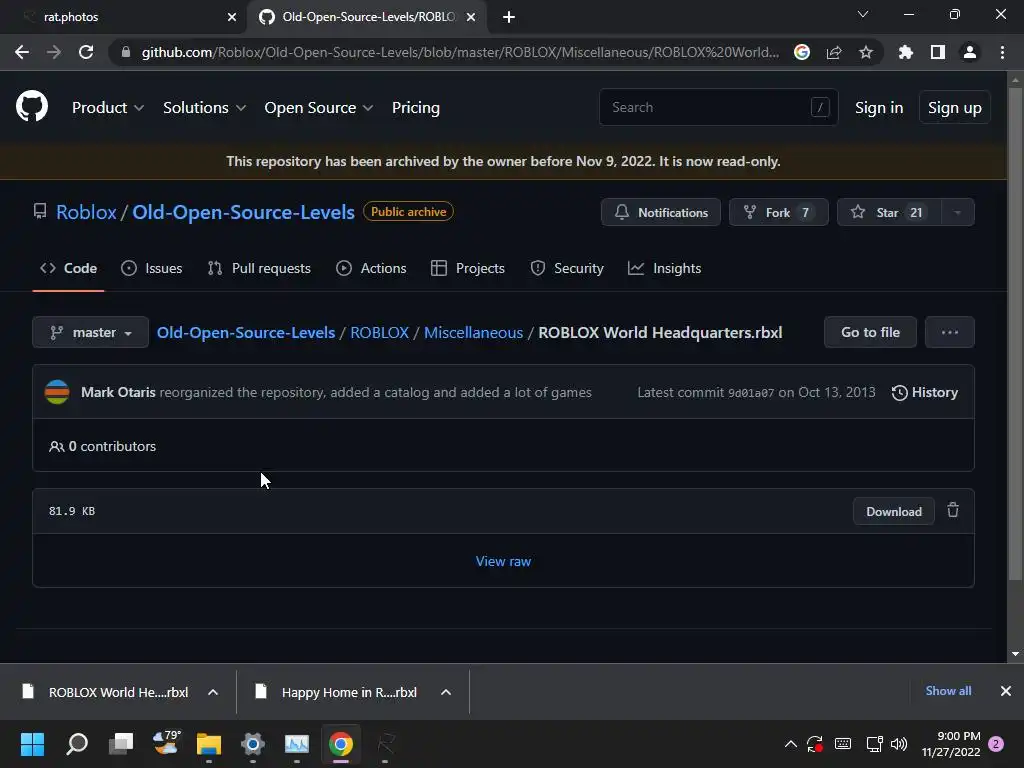Open the Star lists dropdown arrow
The width and height of the screenshot is (1024, 768).
(x=957, y=212)
